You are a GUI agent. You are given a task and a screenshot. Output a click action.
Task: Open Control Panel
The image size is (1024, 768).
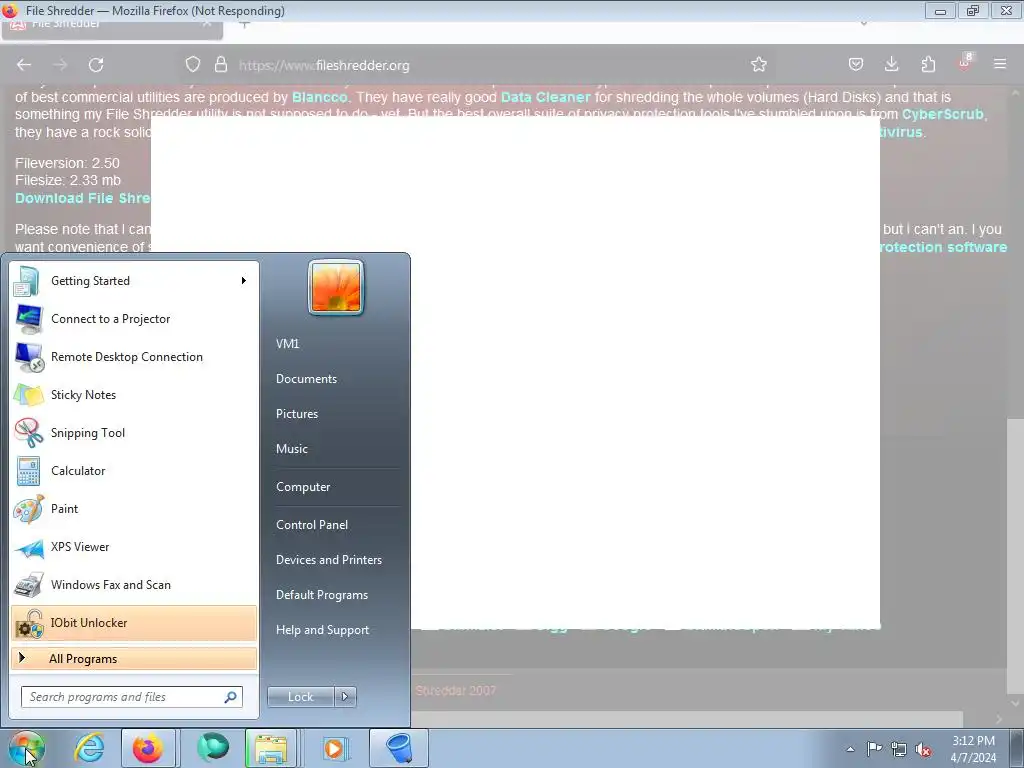pos(312,525)
